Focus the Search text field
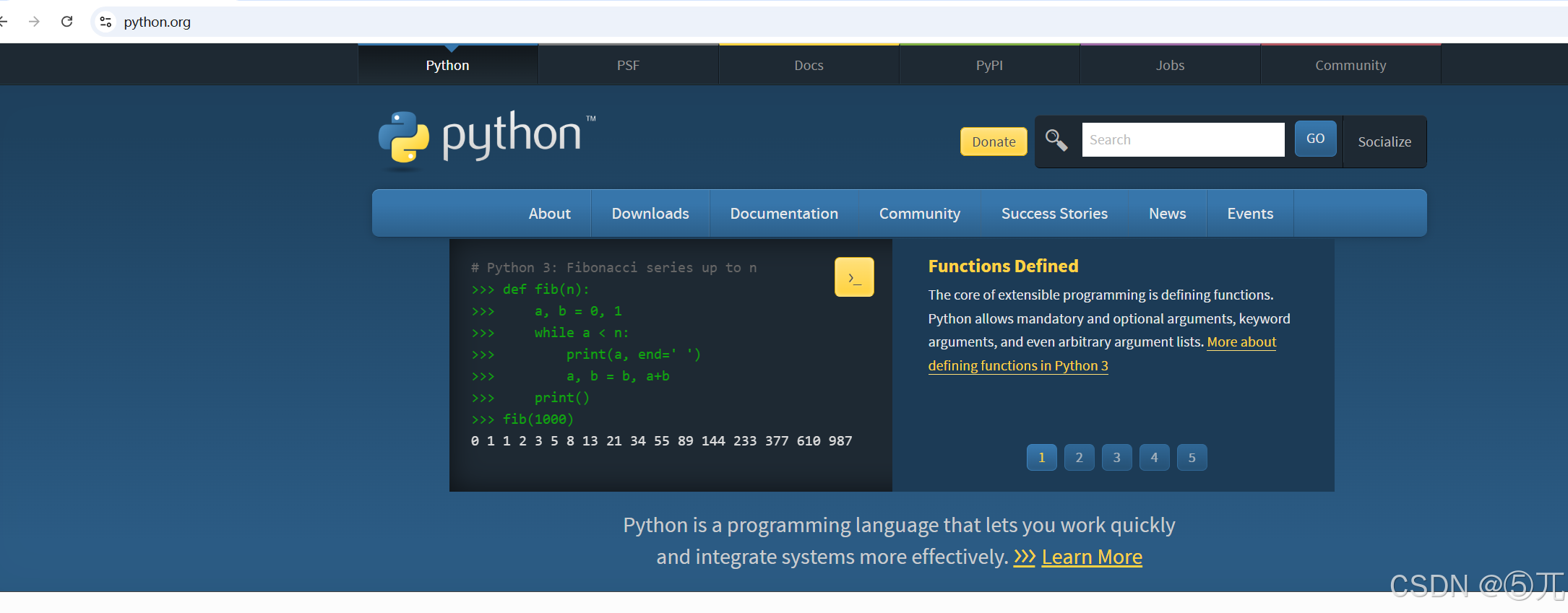This screenshot has width=1568, height=613. pyautogui.click(x=1183, y=139)
